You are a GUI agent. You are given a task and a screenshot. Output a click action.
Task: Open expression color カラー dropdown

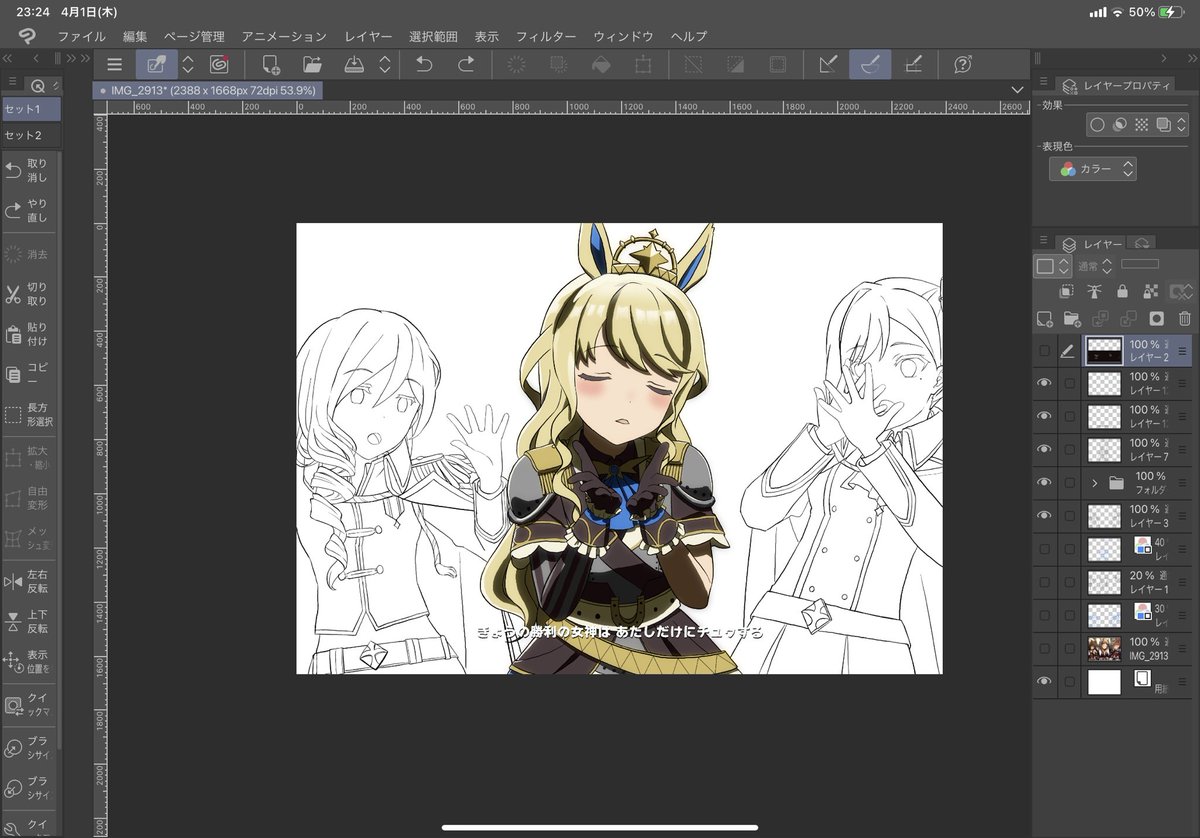click(x=1092, y=169)
